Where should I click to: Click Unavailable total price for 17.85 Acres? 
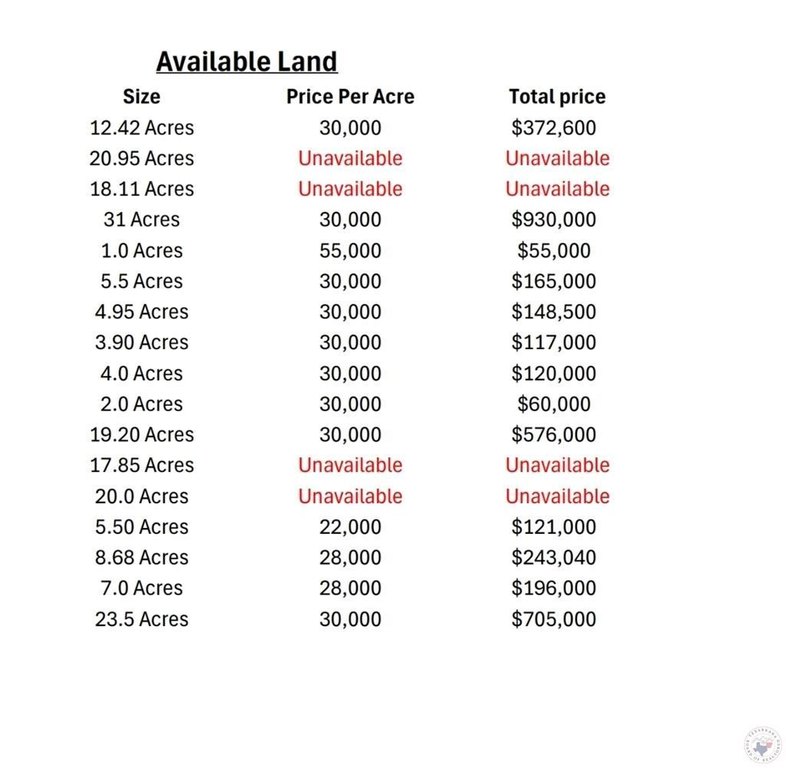pyautogui.click(x=557, y=466)
